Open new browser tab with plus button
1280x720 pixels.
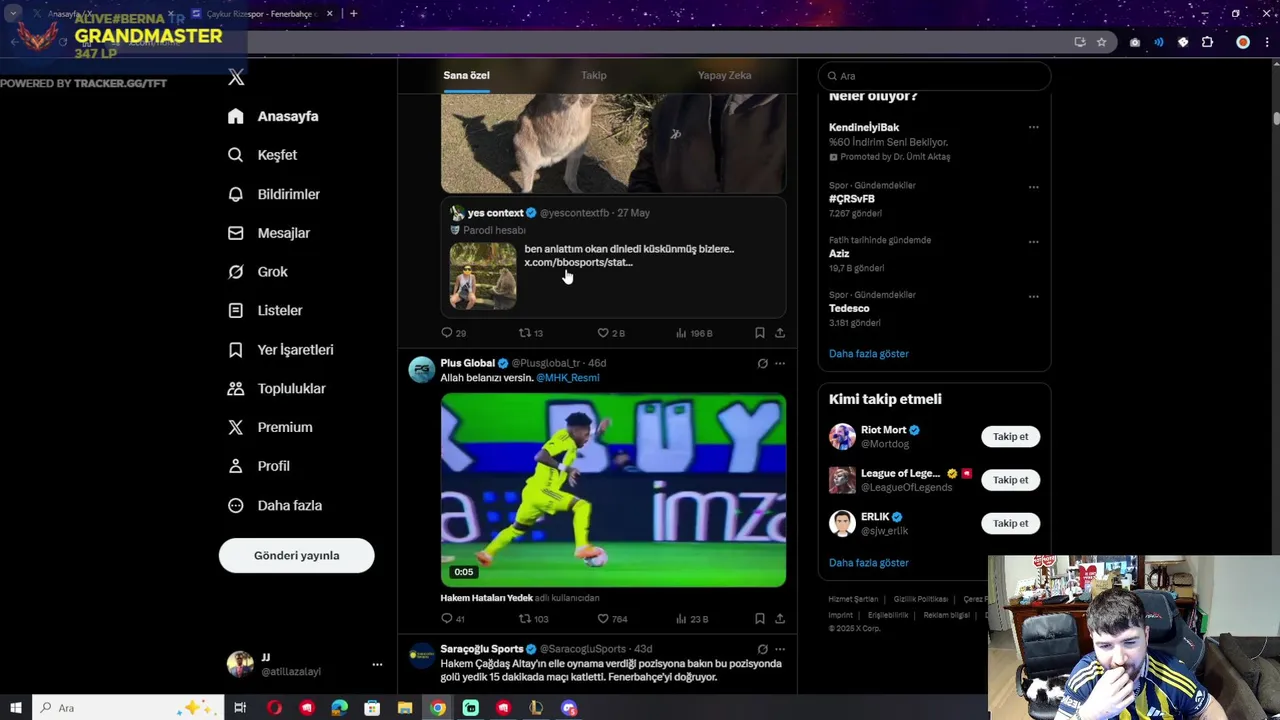click(353, 14)
